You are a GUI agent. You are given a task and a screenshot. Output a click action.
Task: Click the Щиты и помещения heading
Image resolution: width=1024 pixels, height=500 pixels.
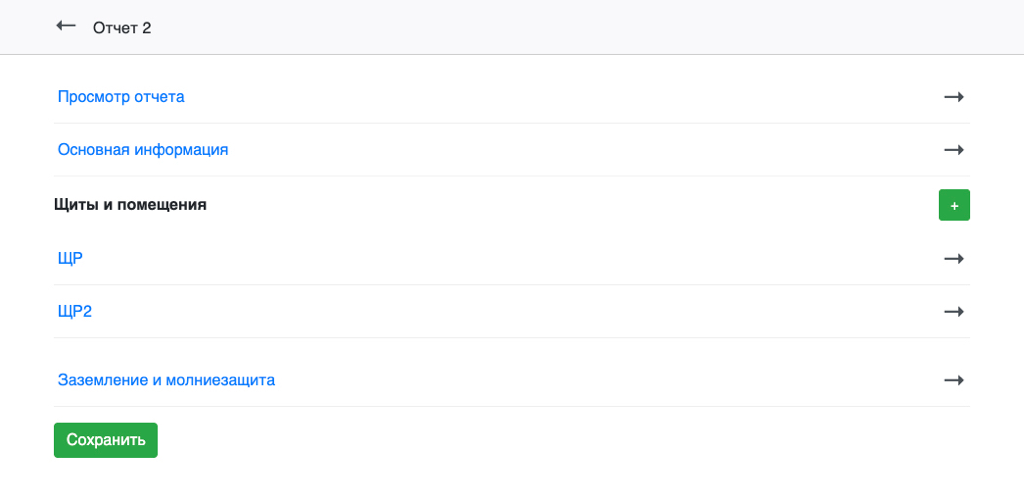tap(130, 205)
